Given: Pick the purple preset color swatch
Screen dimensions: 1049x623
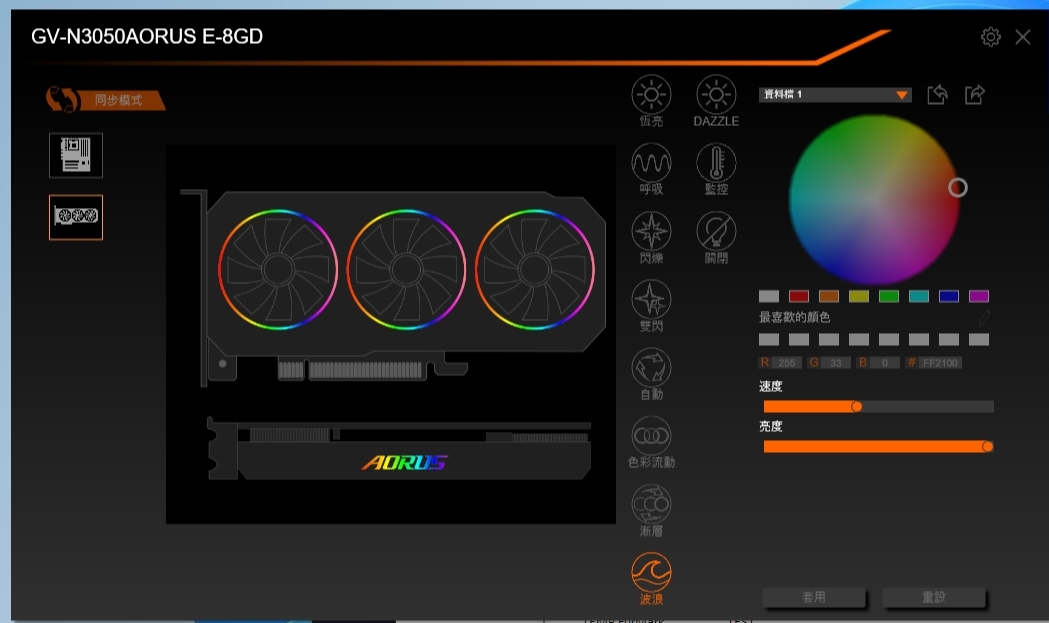Looking at the screenshot, I should coord(979,296).
